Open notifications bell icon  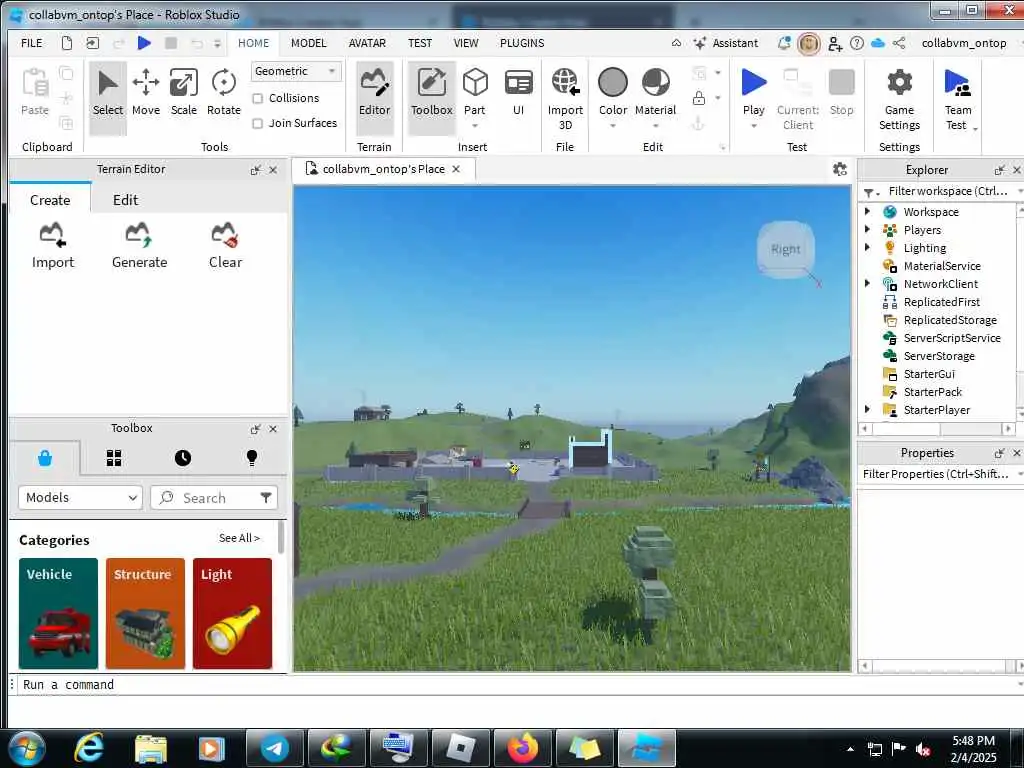(x=784, y=43)
